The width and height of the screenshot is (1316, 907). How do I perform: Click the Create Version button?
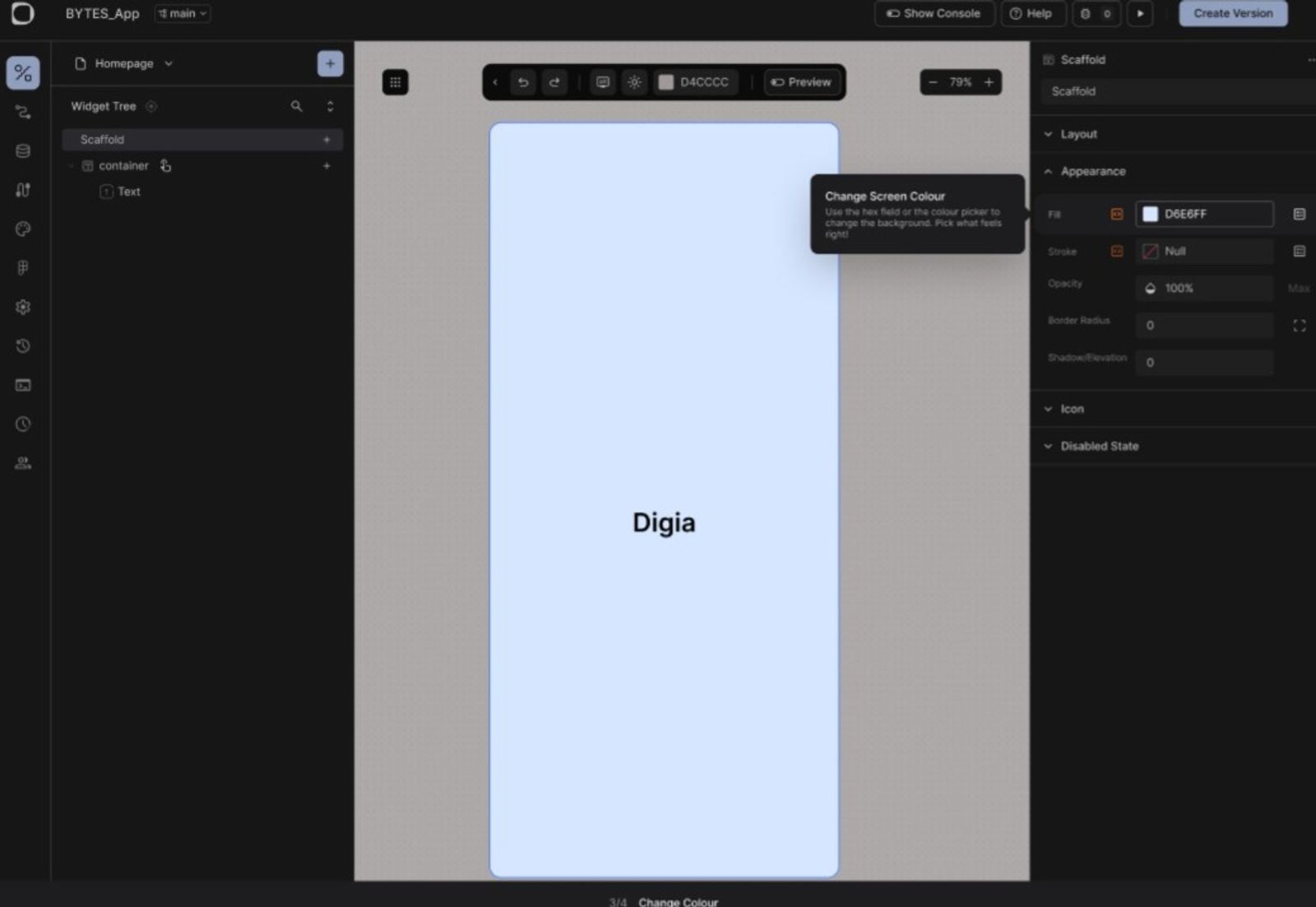(1233, 13)
